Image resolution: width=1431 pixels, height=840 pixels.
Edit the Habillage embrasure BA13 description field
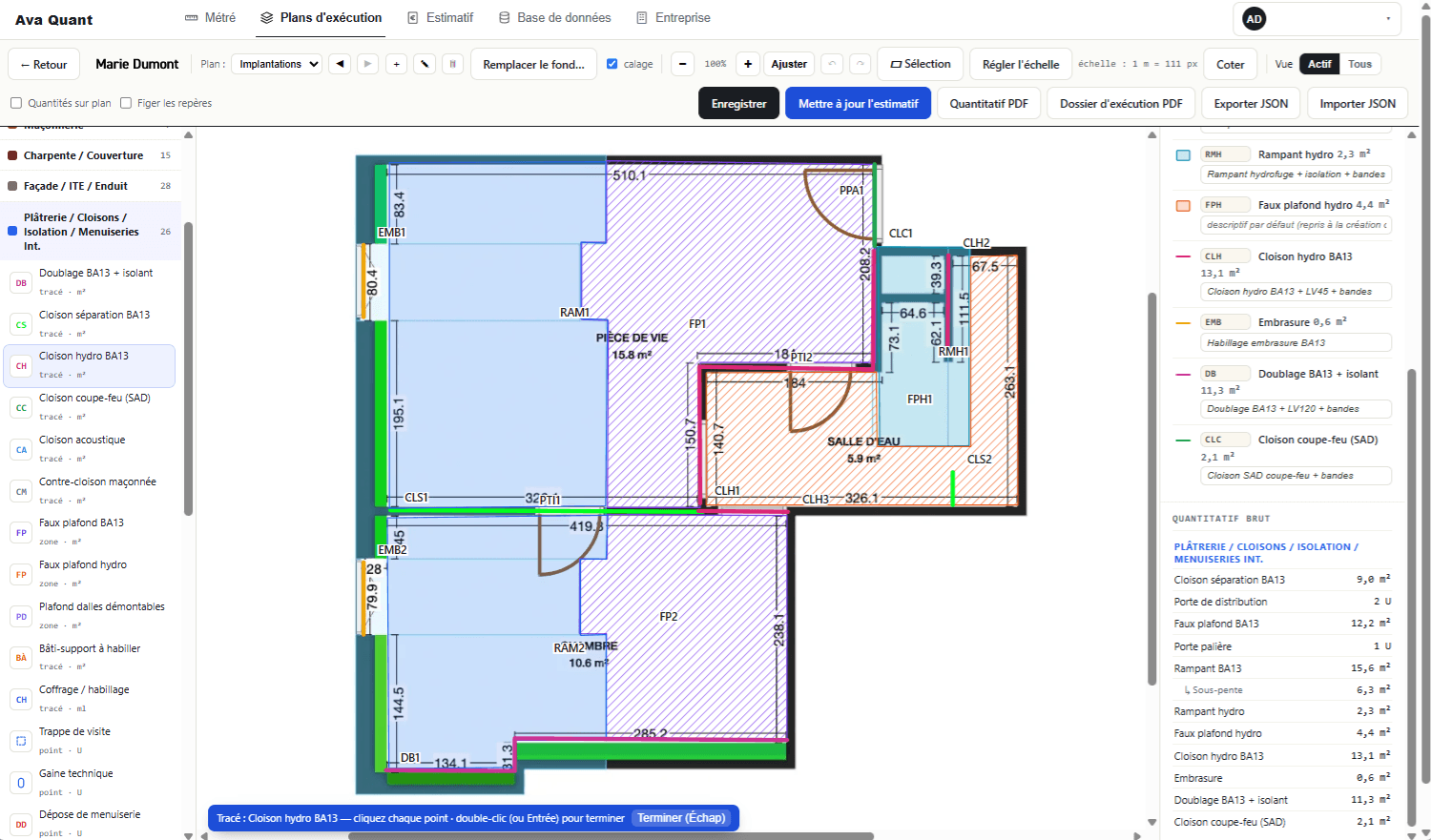pos(1296,343)
